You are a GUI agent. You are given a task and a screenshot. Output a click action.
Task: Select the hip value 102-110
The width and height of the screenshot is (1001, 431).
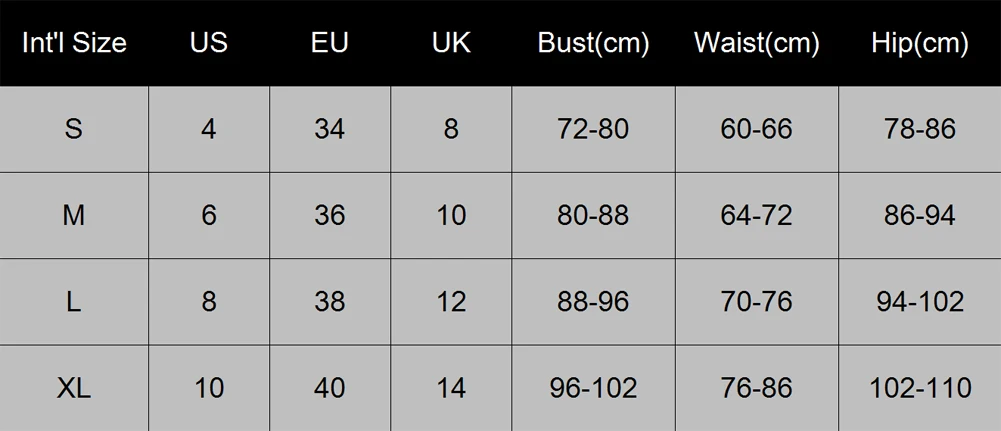click(920, 388)
